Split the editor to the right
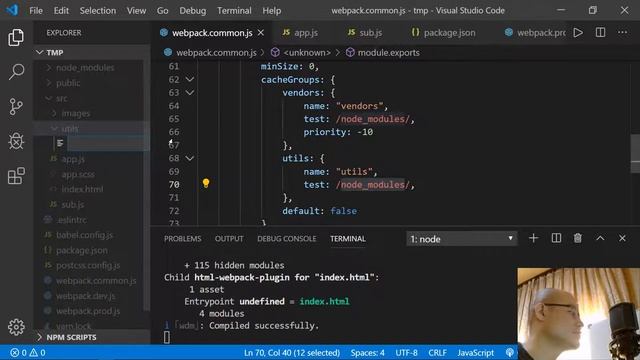The image size is (640, 360). tap(600, 33)
